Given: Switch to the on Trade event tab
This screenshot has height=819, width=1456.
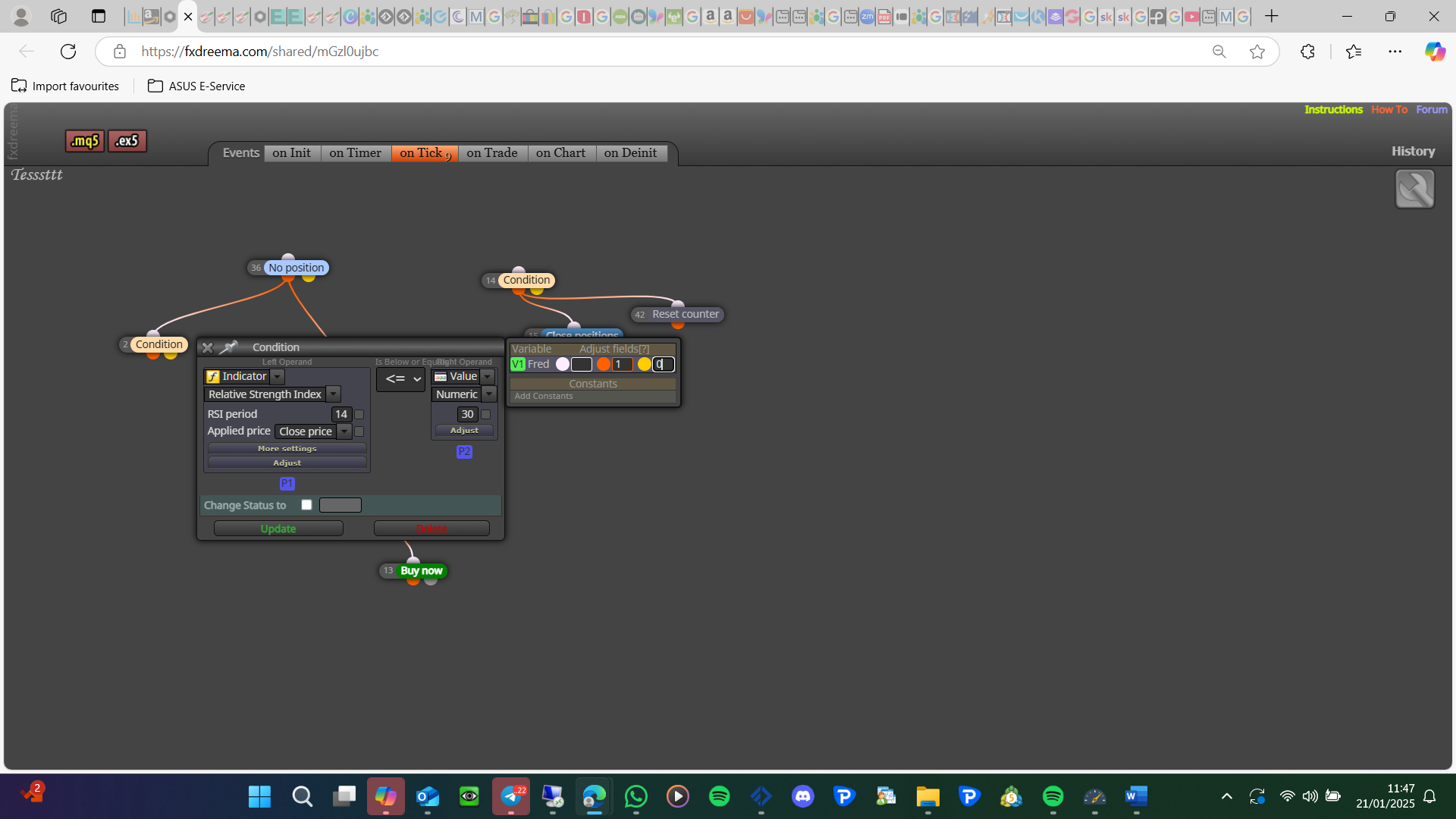Looking at the screenshot, I should click(492, 153).
